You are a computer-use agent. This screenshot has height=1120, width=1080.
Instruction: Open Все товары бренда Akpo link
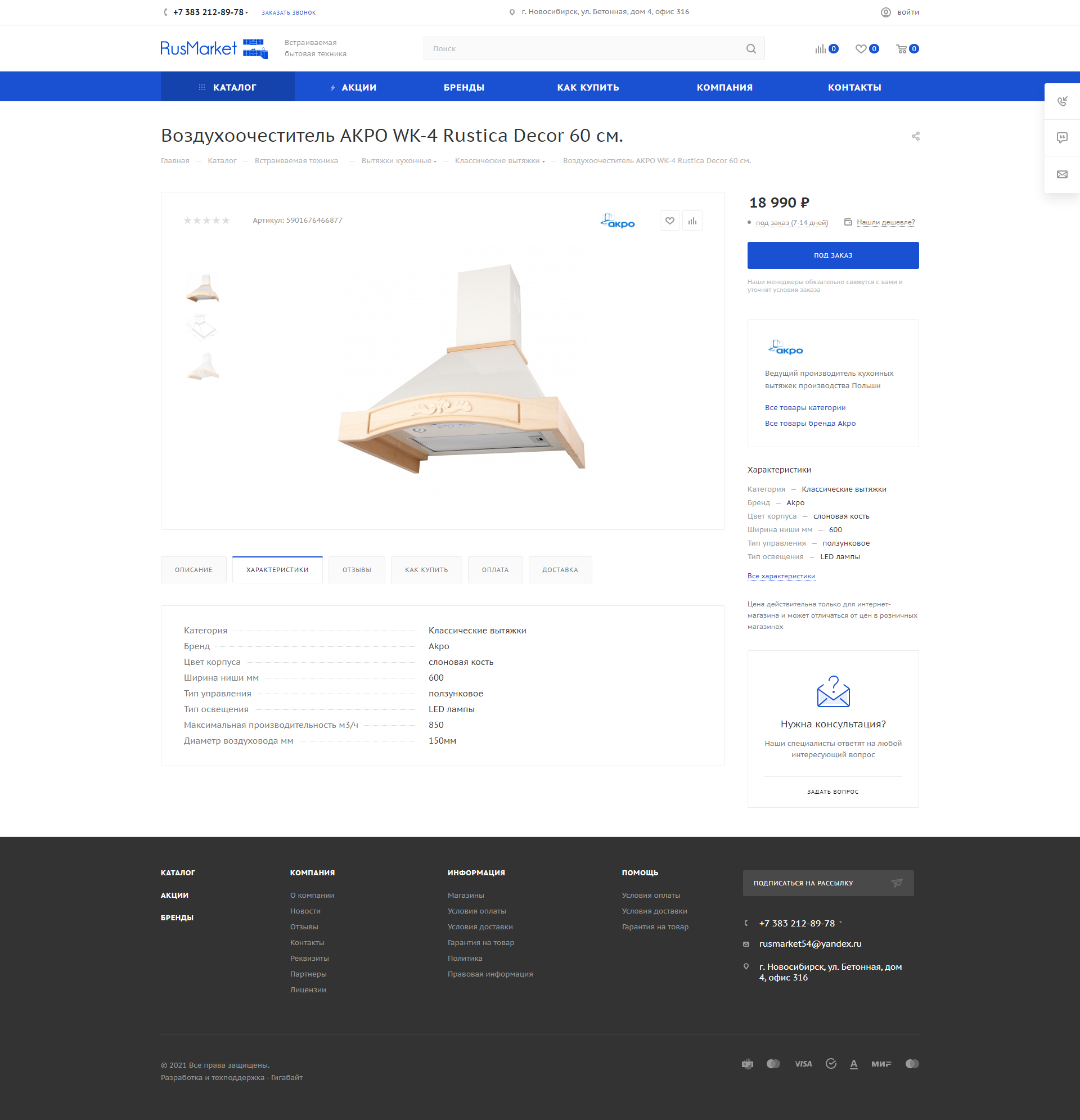tap(809, 424)
